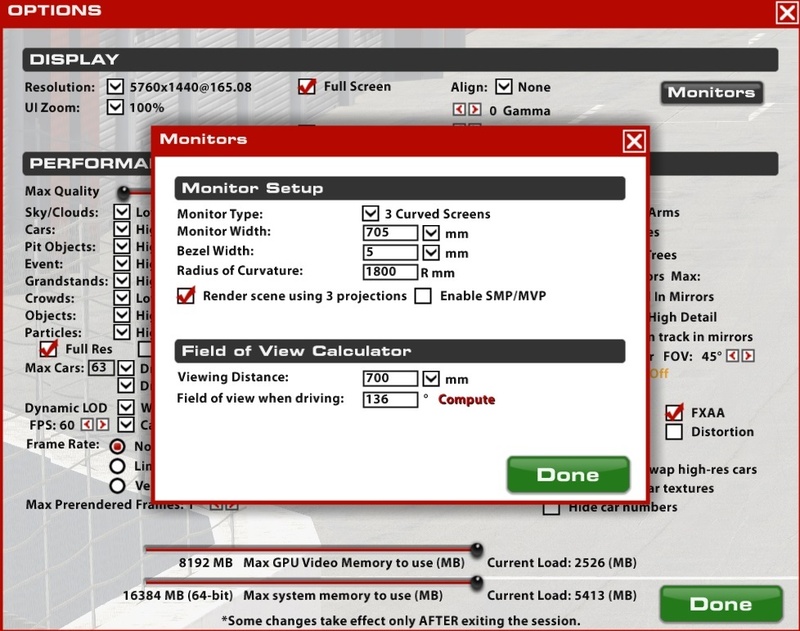Lower Dynamic LOD FPS value

(x=87, y=424)
